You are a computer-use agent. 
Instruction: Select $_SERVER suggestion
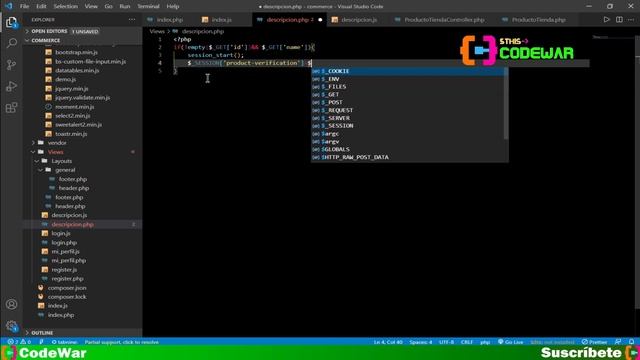pos(409,118)
